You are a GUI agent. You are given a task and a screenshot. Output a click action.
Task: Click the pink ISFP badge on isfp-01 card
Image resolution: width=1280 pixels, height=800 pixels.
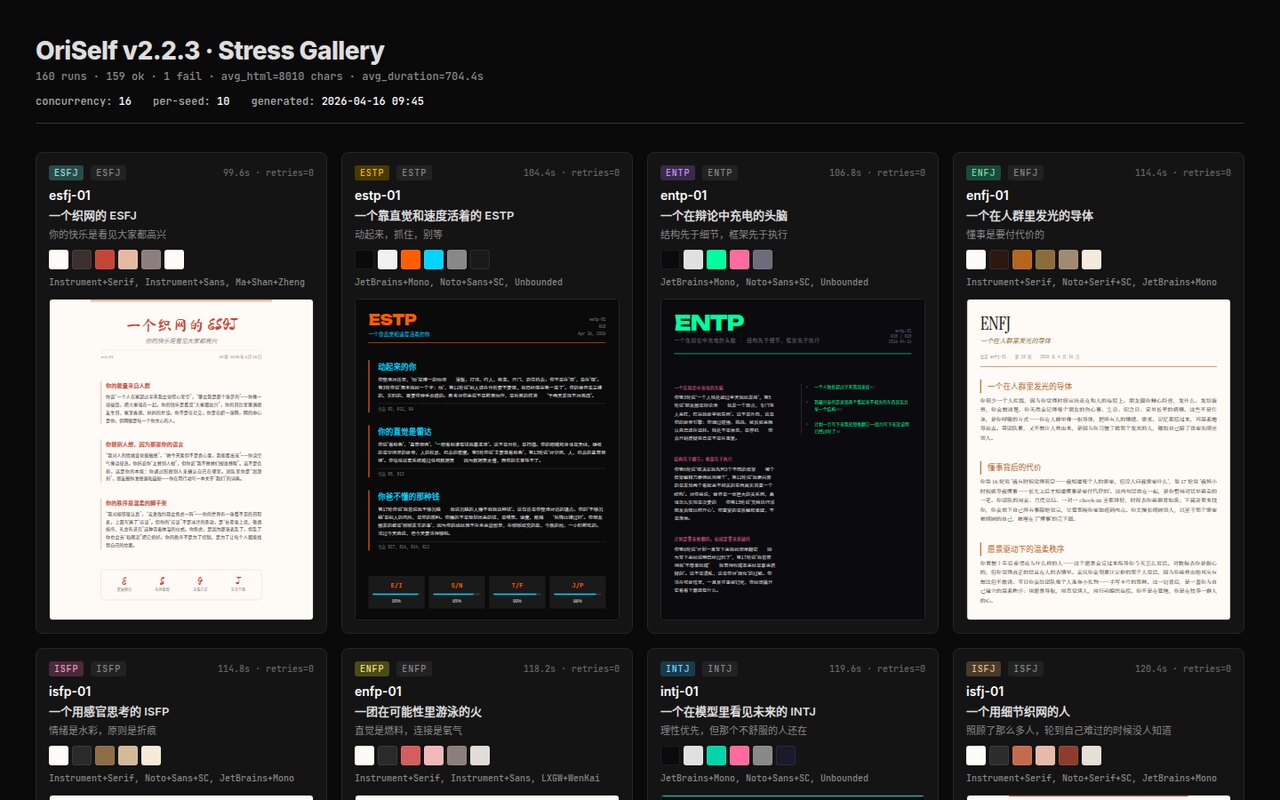click(x=66, y=668)
